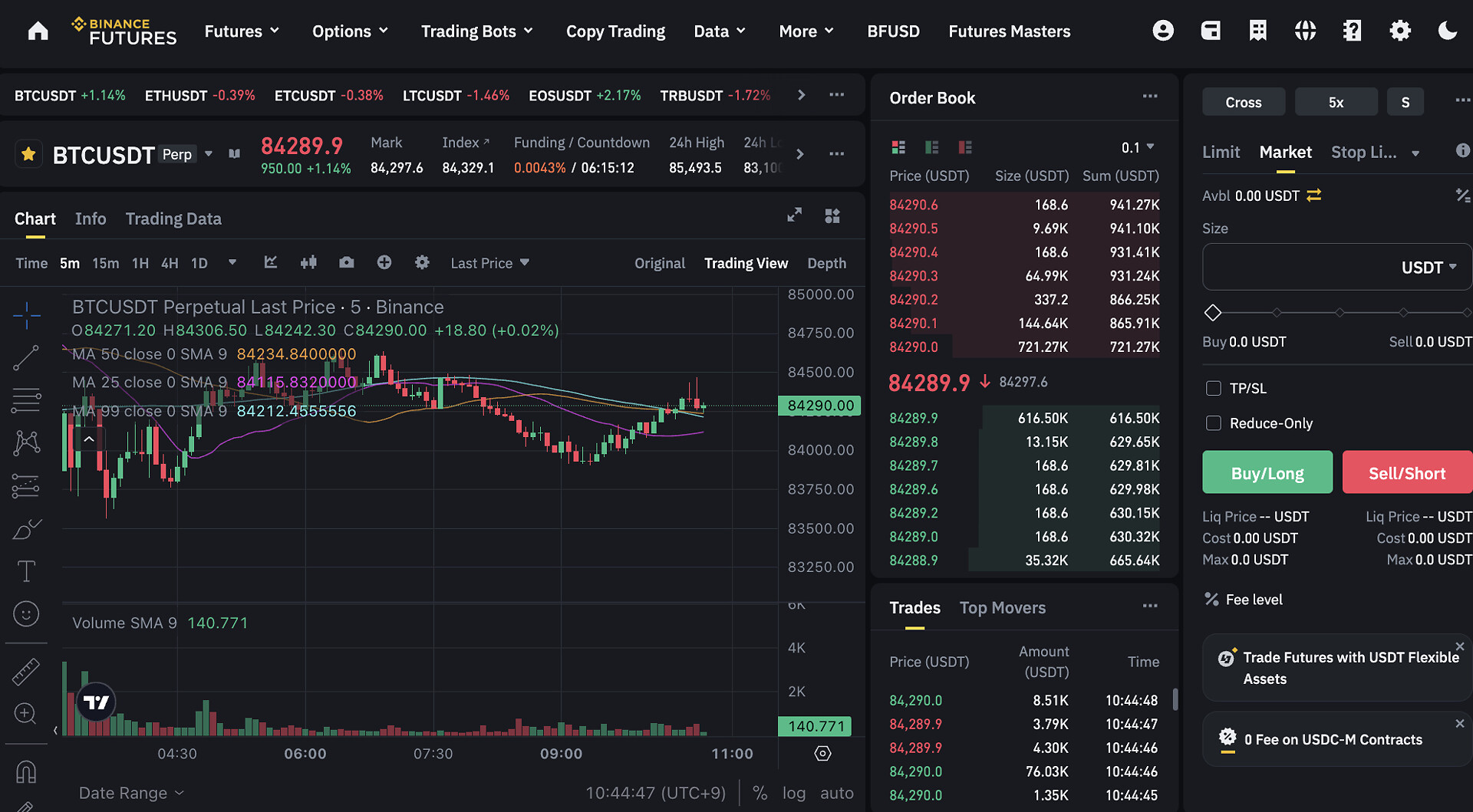Open chart settings gear icon
Screen dimensions: 1473x812
coord(422,263)
